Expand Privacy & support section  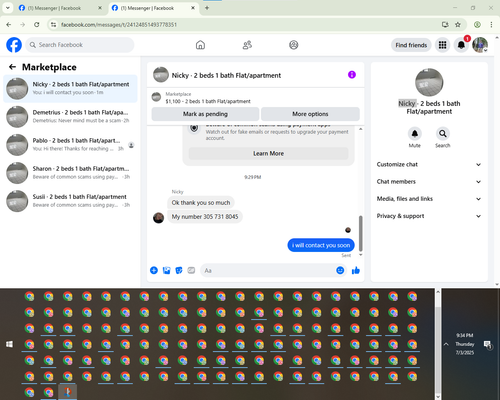tap(429, 216)
